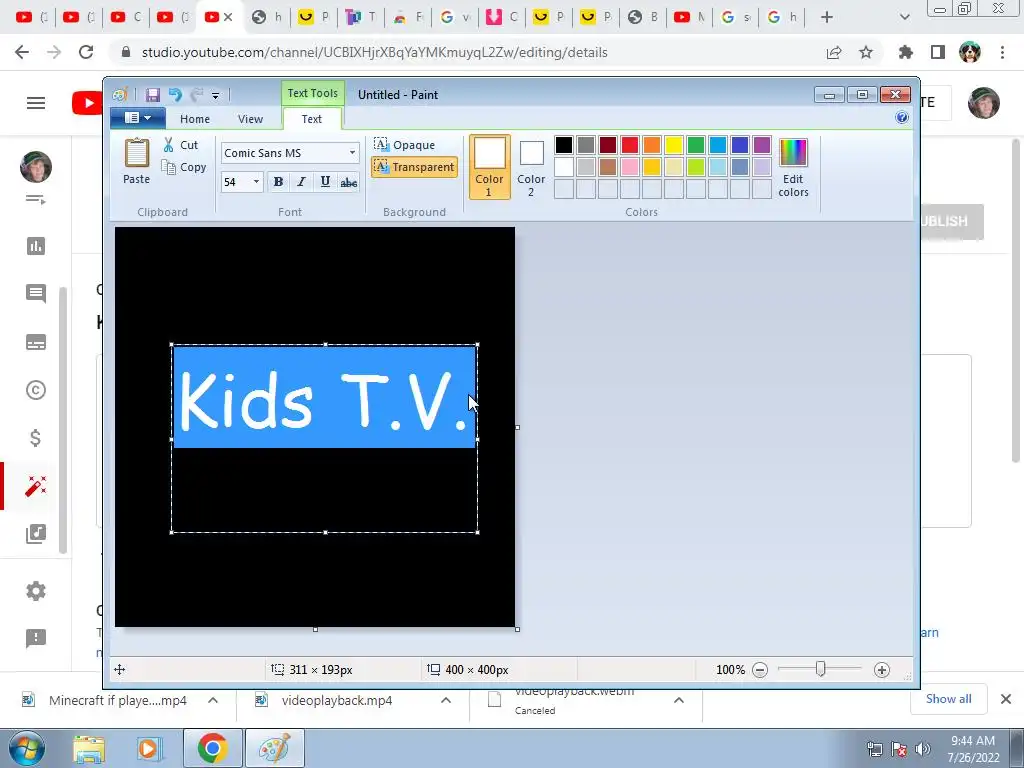The width and height of the screenshot is (1024, 768).
Task: Select the Text ribbon tab
Action: pyautogui.click(x=312, y=119)
